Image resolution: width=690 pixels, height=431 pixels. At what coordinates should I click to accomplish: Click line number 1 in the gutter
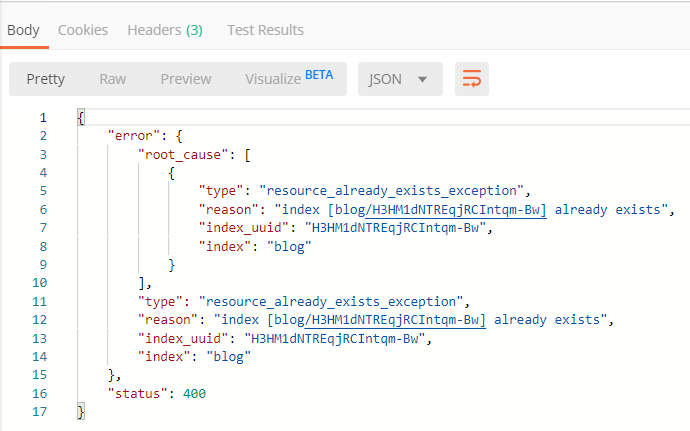(42, 118)
